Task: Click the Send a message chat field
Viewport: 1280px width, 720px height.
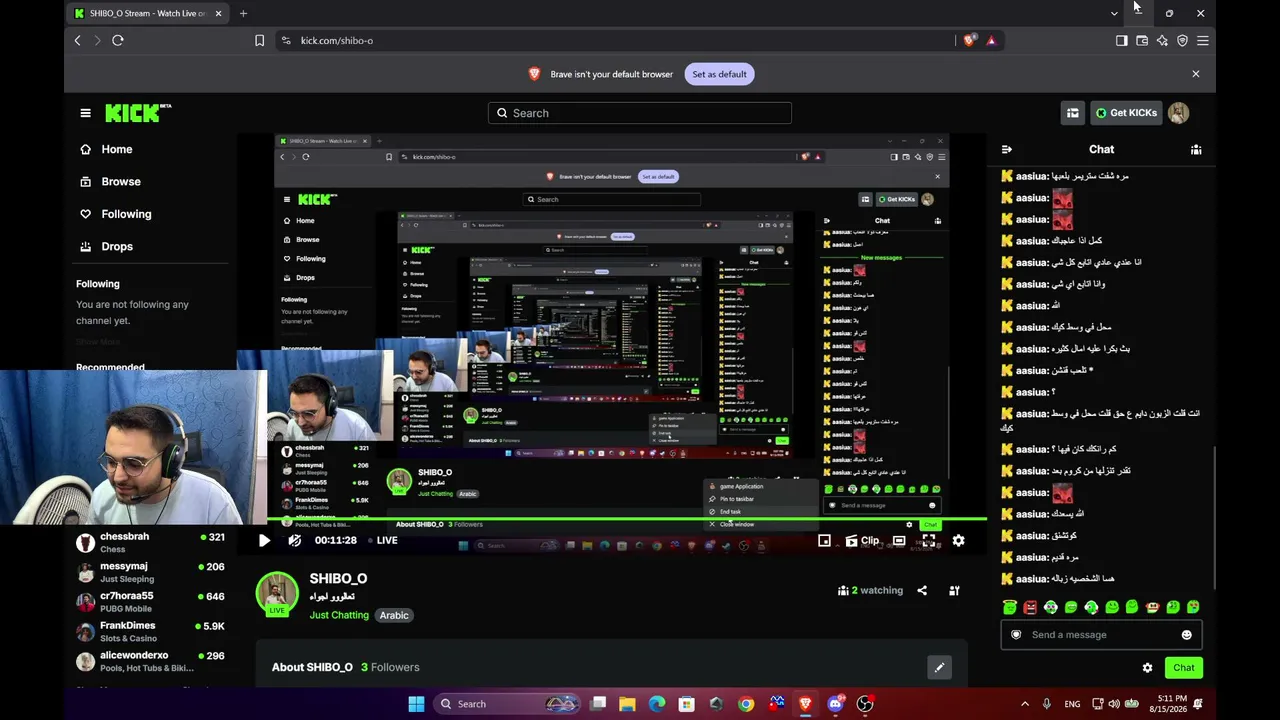Action: pyautogui.click(x=1101, y=635)
